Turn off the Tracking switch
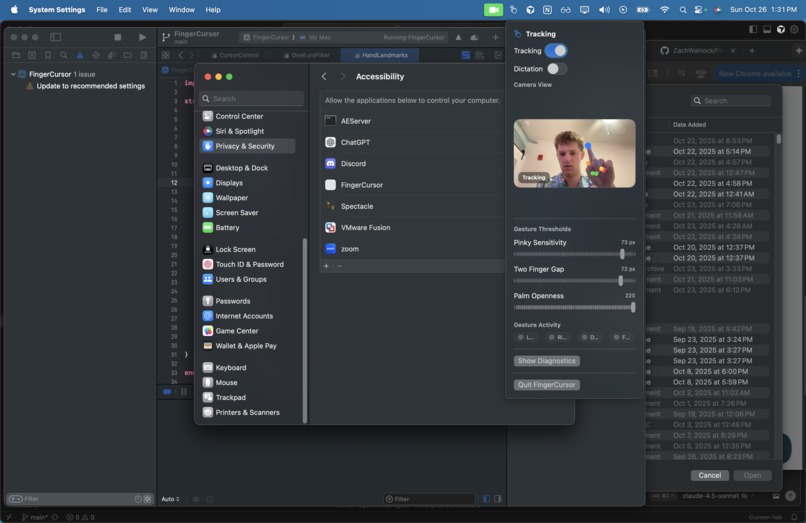The width and height of the screenshot is (806, 523). (556, 50)
